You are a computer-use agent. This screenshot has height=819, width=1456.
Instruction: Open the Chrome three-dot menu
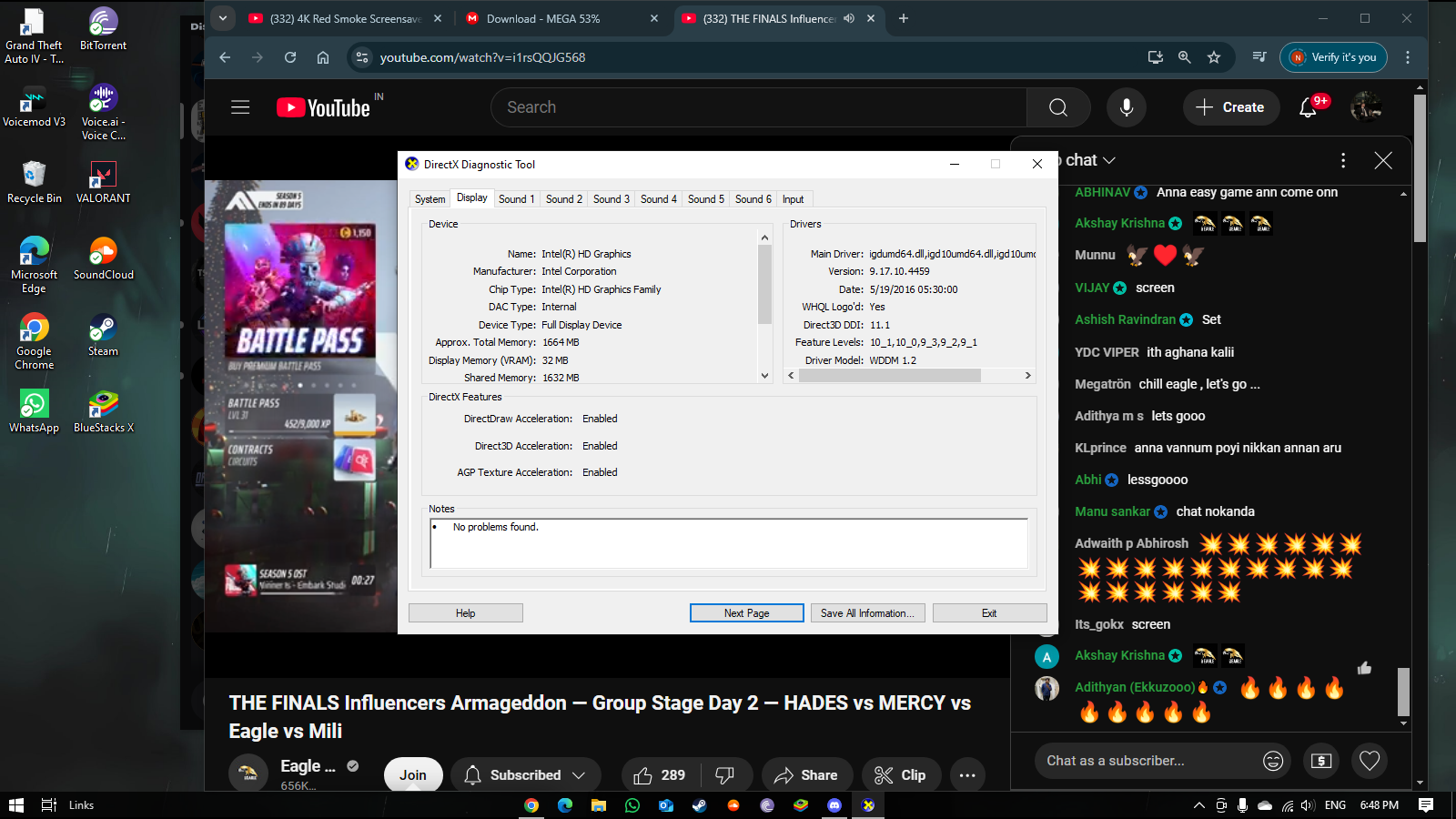[1408, 57]
